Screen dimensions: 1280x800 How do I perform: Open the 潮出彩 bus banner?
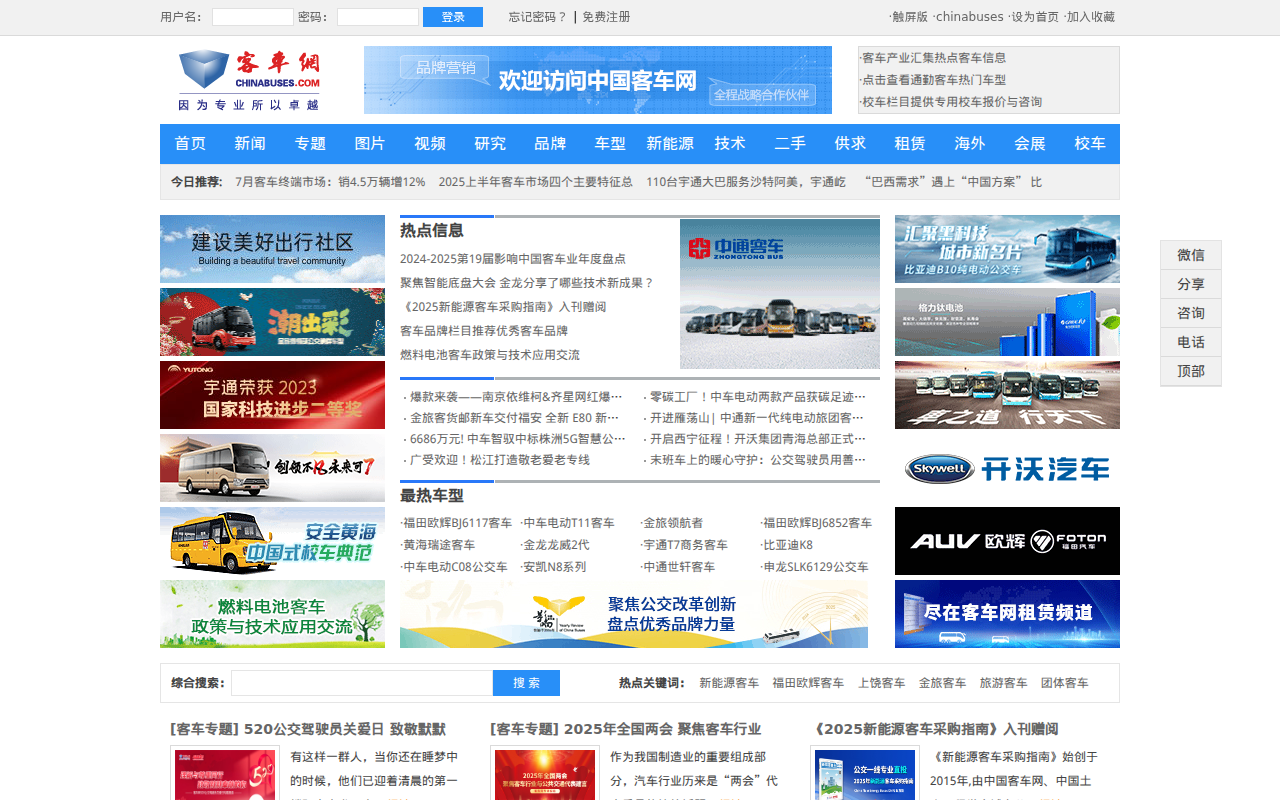(272, 322)
